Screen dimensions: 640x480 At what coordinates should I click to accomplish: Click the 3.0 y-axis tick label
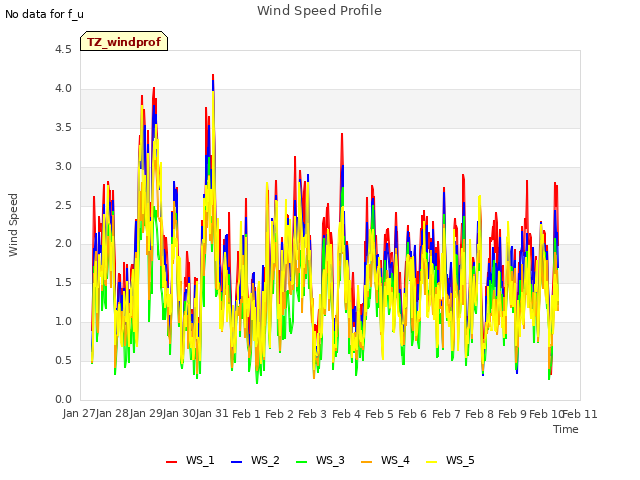click(63, 167)
